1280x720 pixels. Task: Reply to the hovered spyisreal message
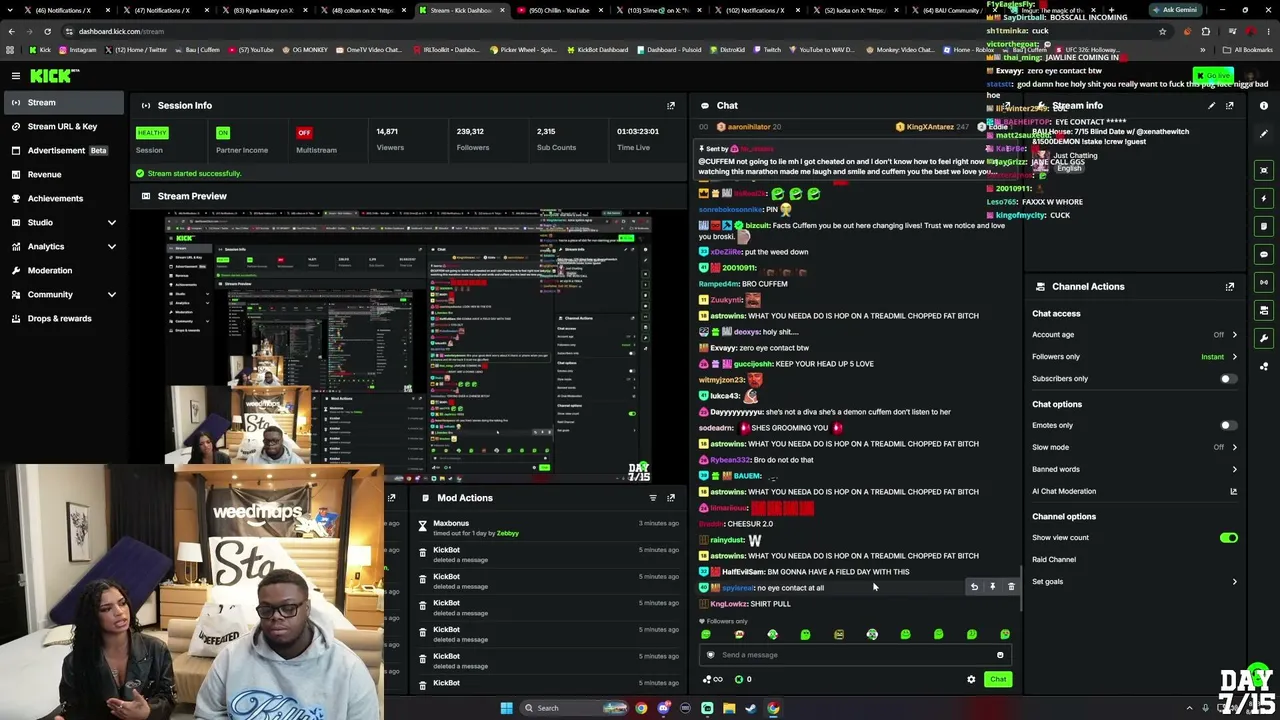[x=974, y=587]
